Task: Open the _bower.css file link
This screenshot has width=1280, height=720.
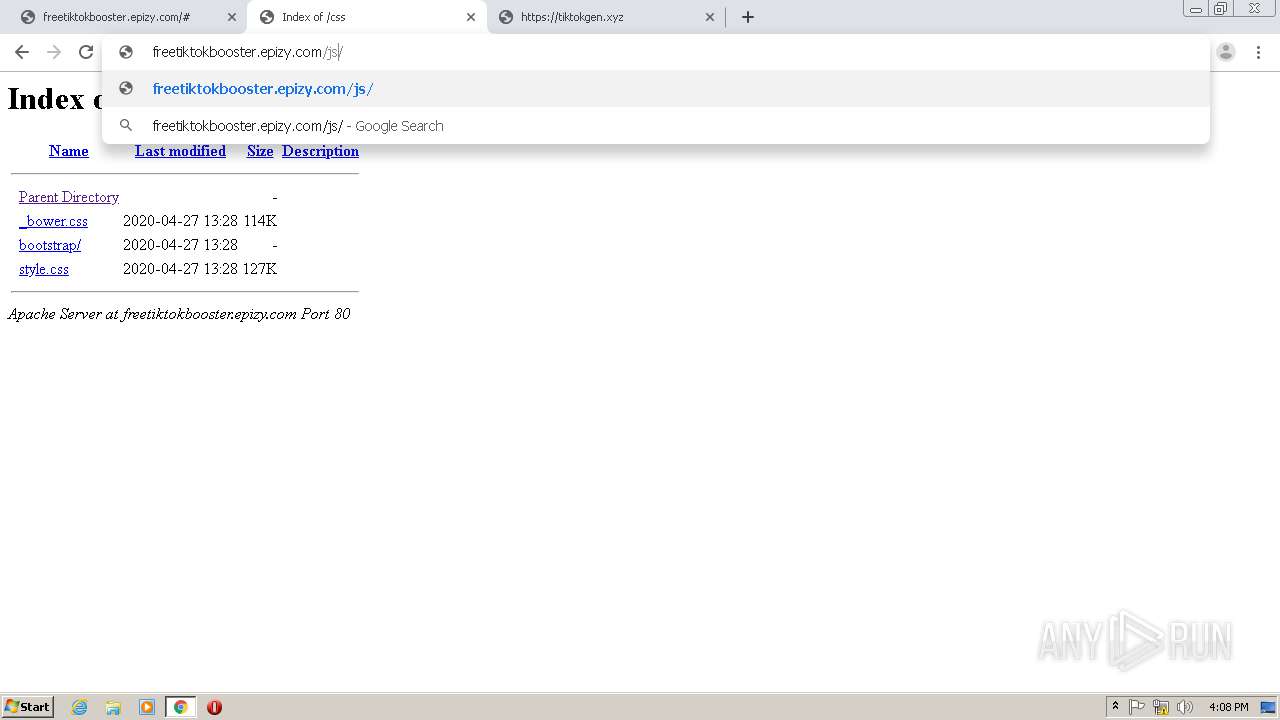Action: coord(53,221)
